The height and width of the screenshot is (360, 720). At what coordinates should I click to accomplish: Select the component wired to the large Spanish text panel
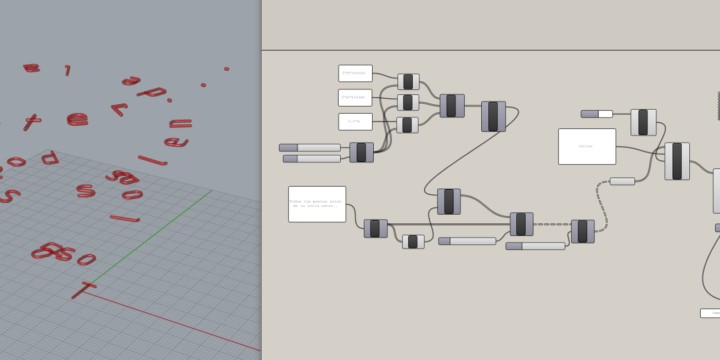376,228
